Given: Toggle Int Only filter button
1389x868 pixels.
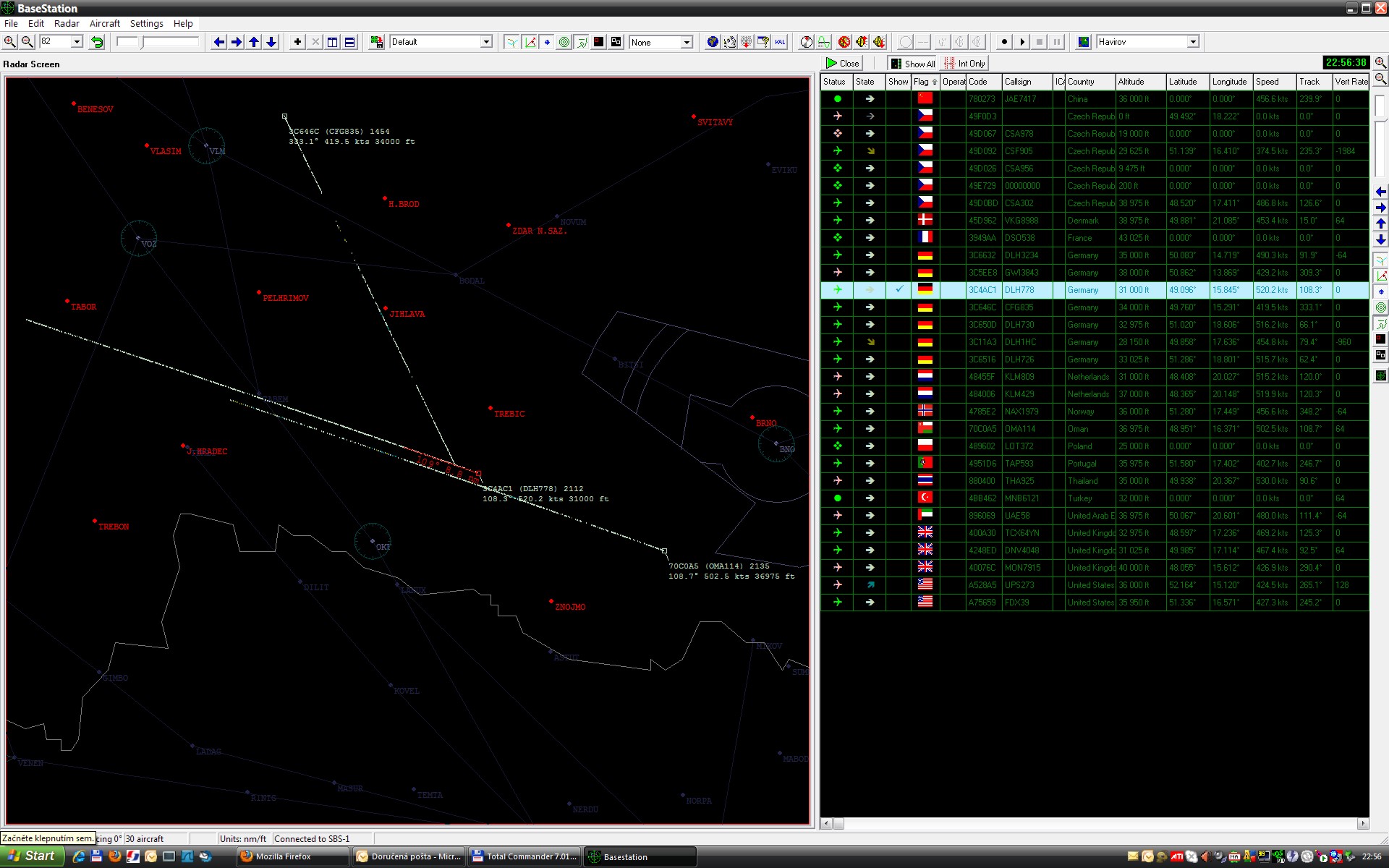Looking at the screenshot, I should 965,64.
